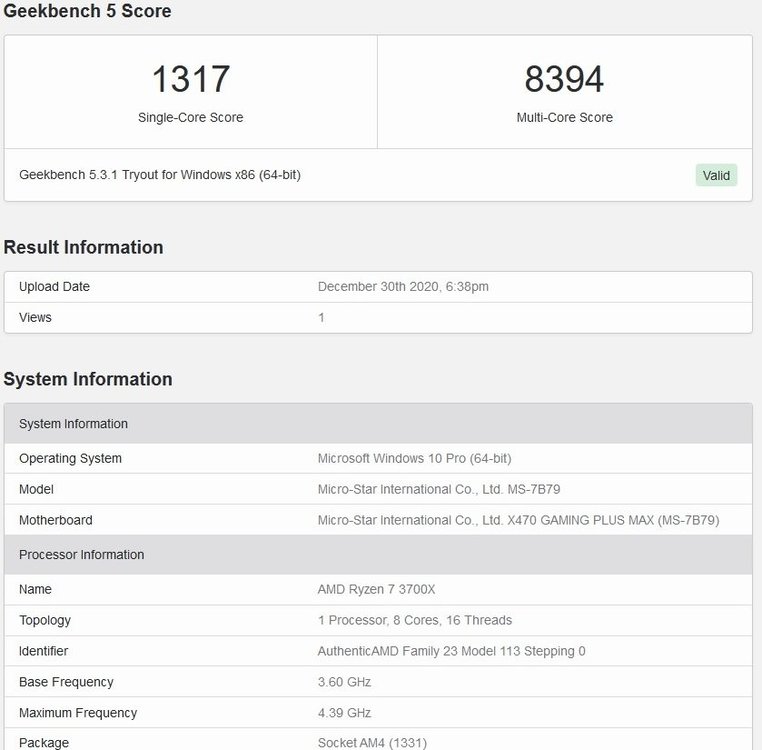This screenshot has width=762, height=750.
Task: Click the single-core score 1317
Action: point(190,79)
